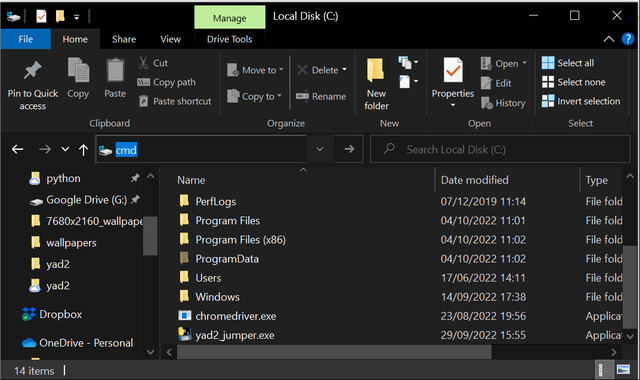640x380 pixels.
Task: Click Edit in the Open group
Action: (496, 83)
